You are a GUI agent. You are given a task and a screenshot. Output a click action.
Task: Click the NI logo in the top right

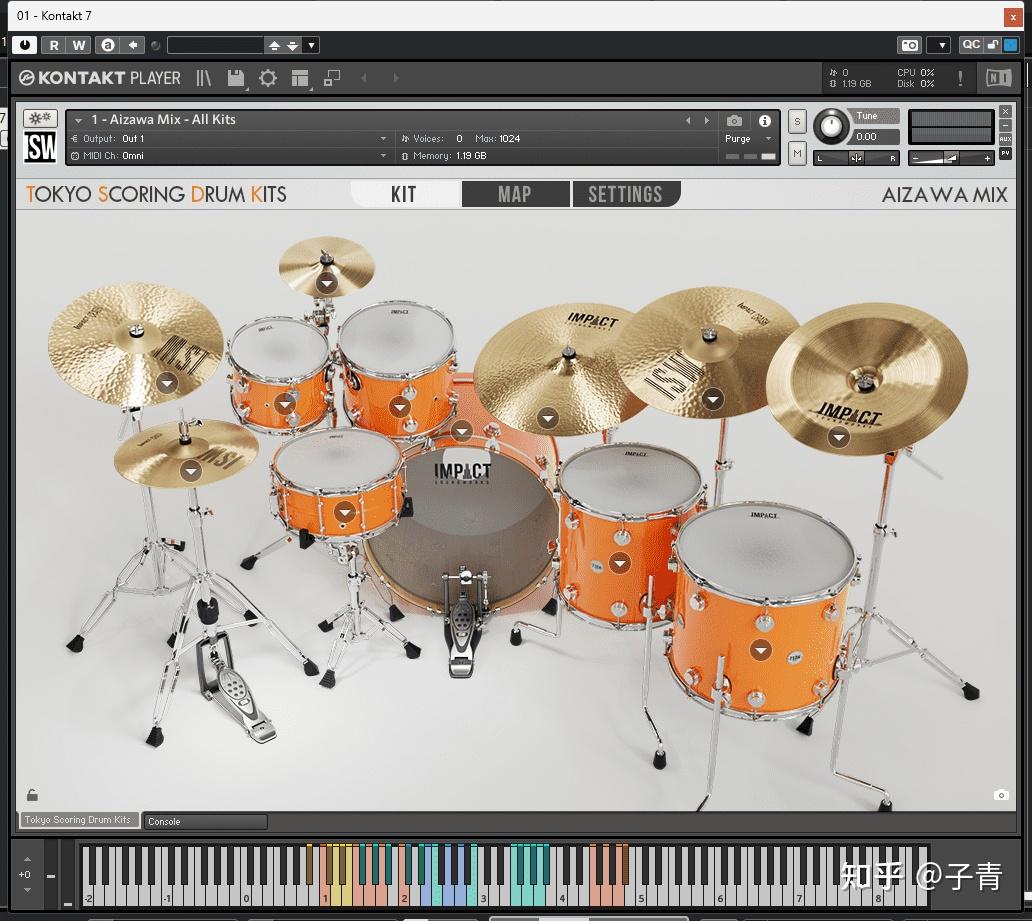pos(998,78)
